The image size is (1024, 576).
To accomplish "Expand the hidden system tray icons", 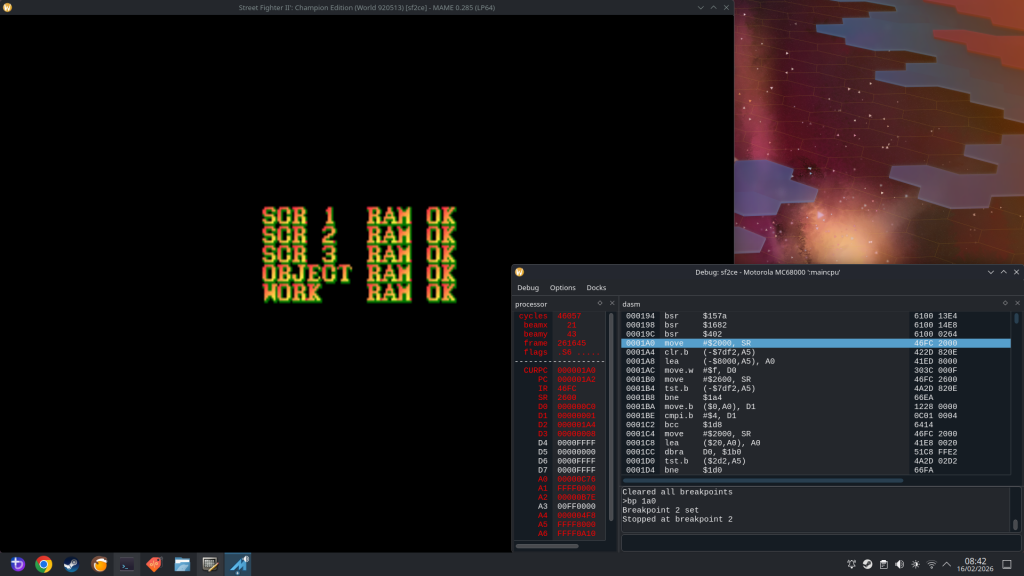I will click(x=948, y=564).
